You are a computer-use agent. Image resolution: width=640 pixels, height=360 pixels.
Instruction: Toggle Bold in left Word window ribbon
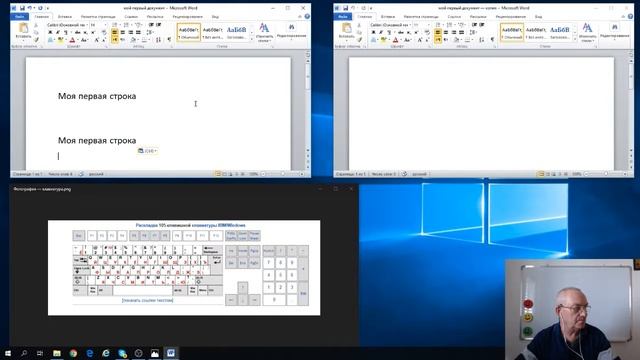pos(50,32)
